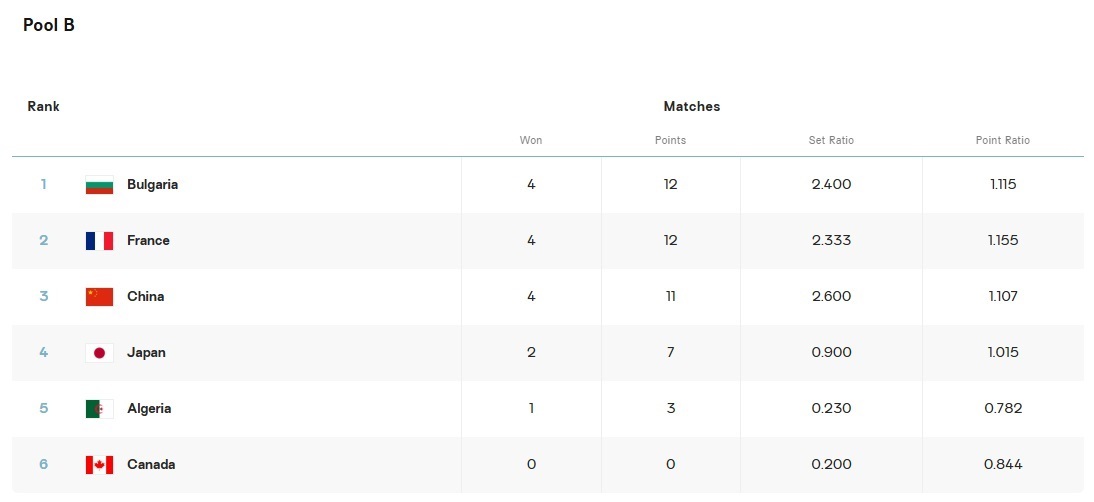Open the Canada team name
This screenshot has width=1094, height=502.
click(151, 465)
